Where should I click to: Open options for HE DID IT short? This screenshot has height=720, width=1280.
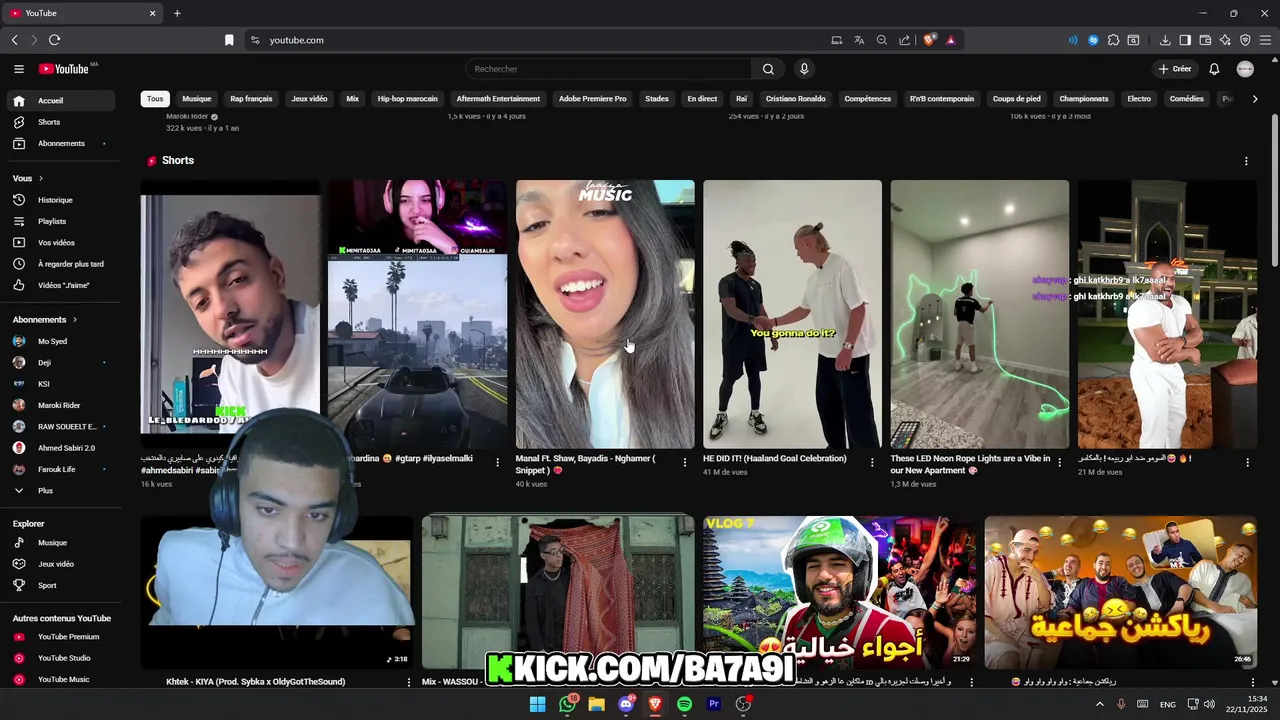872,462
